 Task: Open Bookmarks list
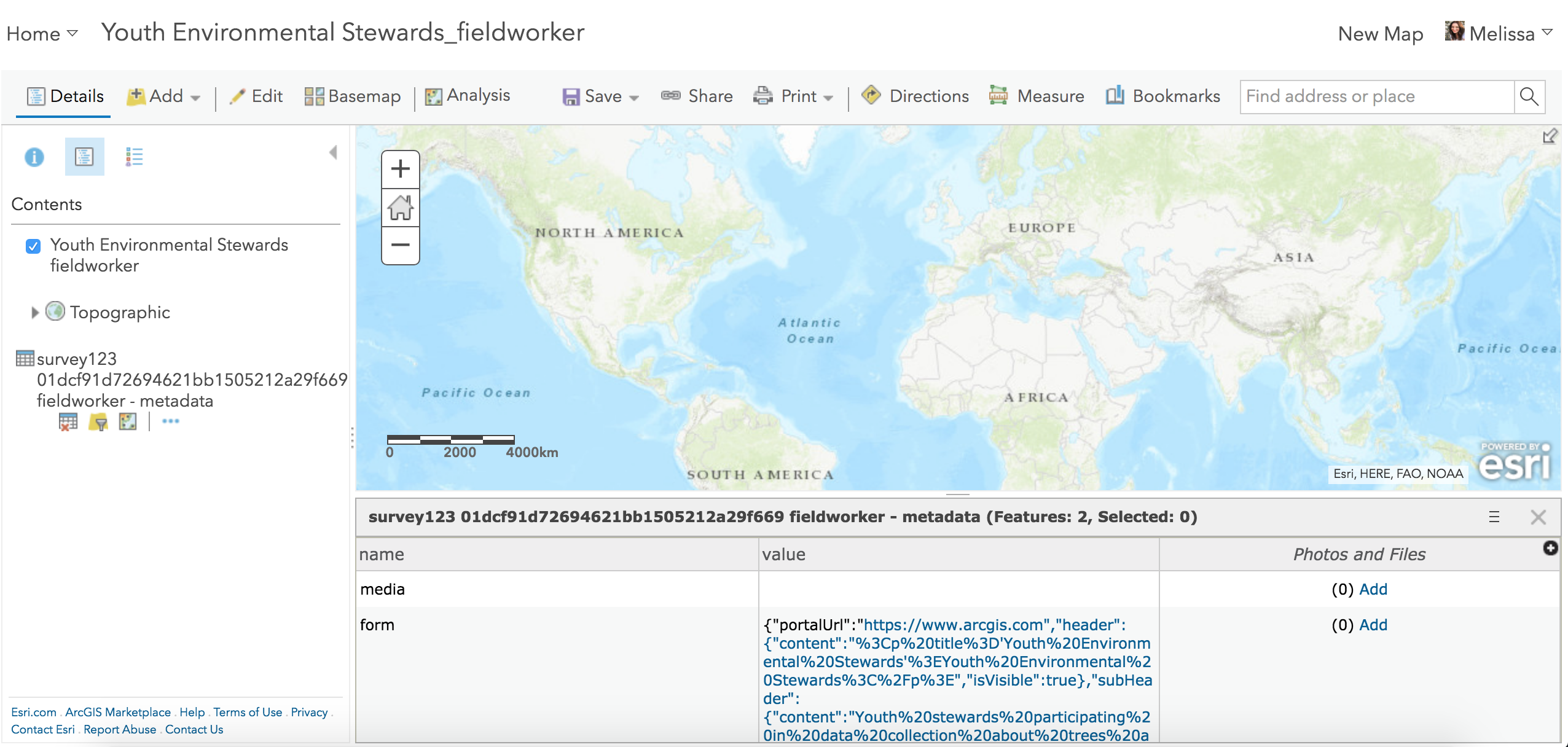pyautogui.click(x=1163, y=96)
